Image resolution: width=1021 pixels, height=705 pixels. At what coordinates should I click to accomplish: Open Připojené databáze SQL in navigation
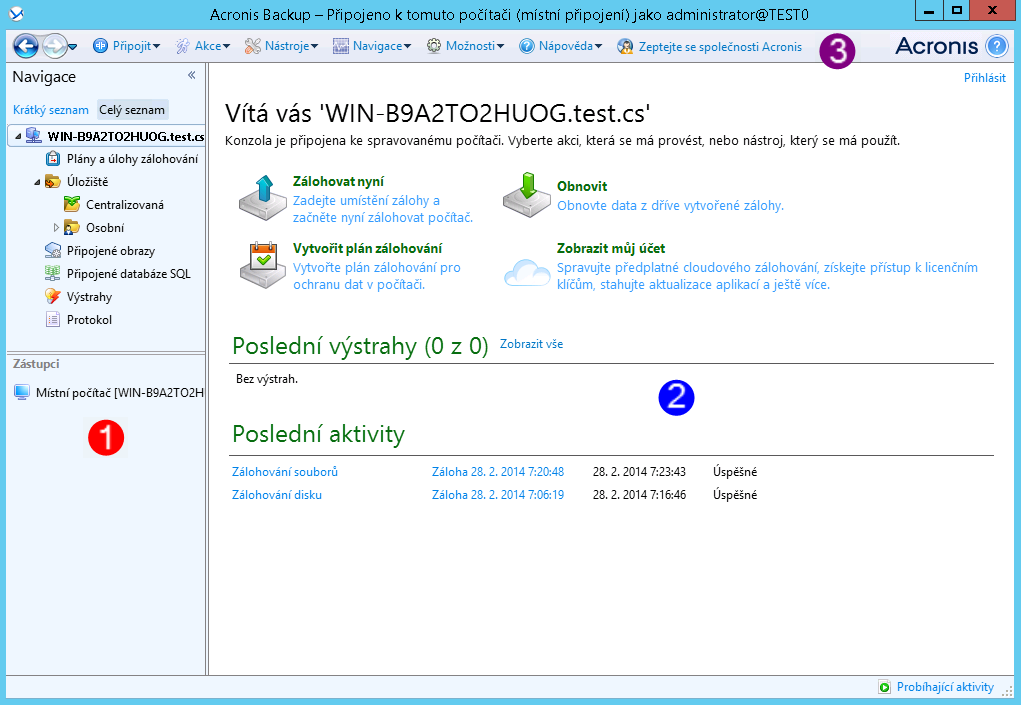click(x=129, y=274)
